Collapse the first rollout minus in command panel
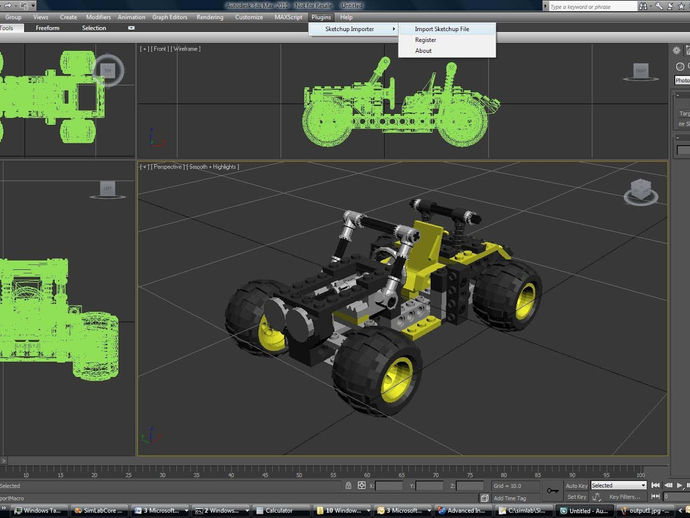690x518 pixels. [678, 96]
